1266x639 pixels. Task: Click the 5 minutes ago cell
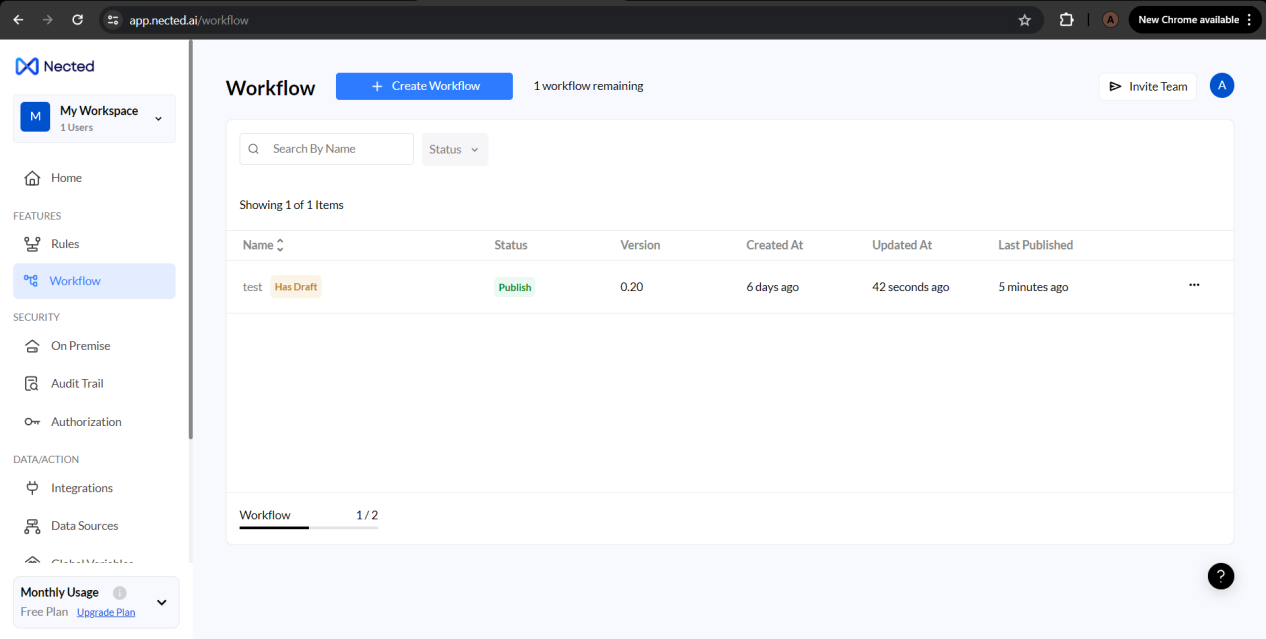(1033, 287)
